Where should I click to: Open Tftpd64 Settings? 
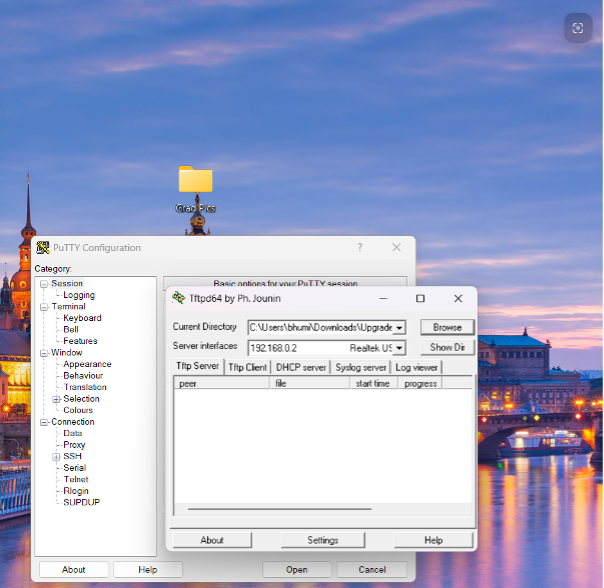(322, 540)
